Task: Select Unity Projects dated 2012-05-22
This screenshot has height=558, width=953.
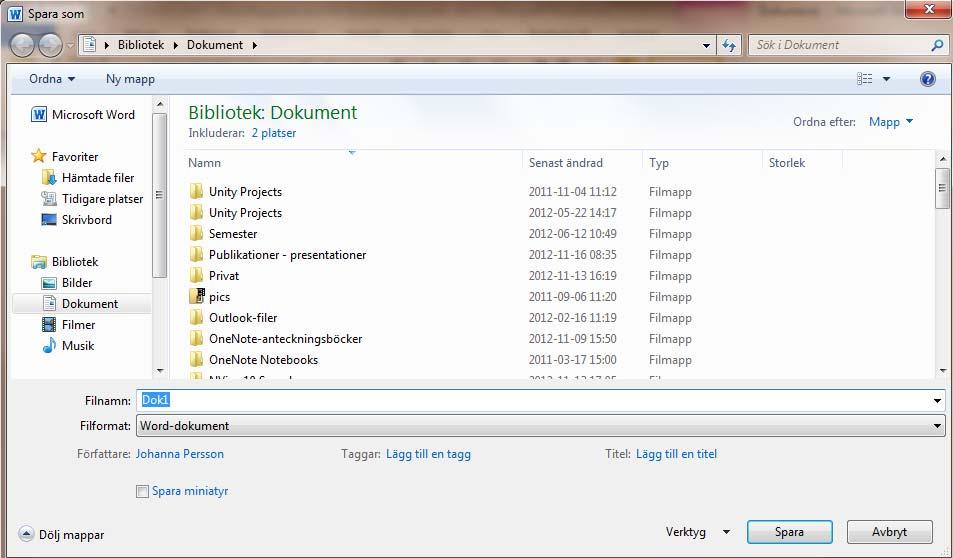Action: tap(246, 213)
